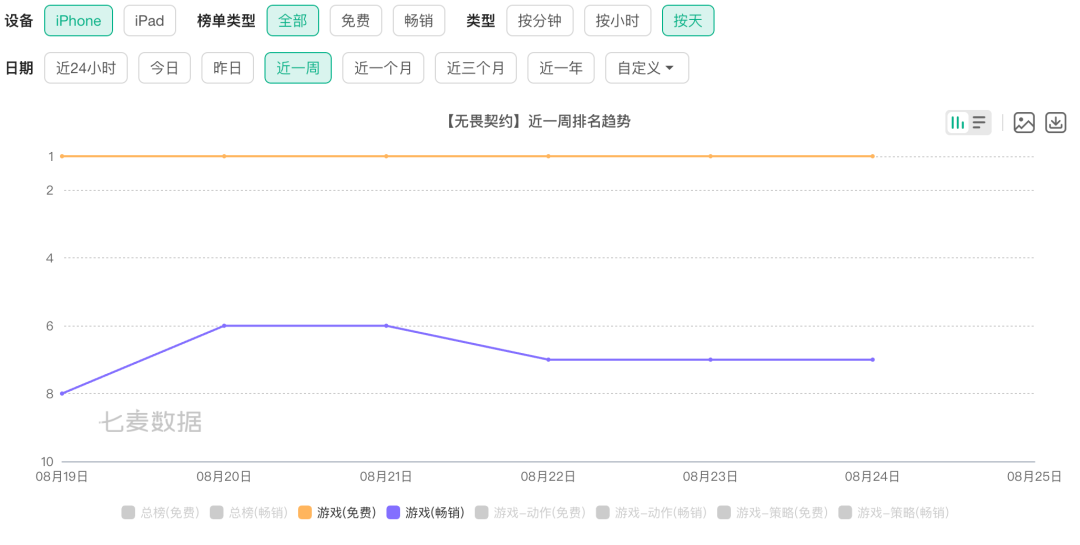This screenshot has width=1080, height=545.
Task: Show 游戏-动作(畅销) legend series
Action: pos(651,513)
